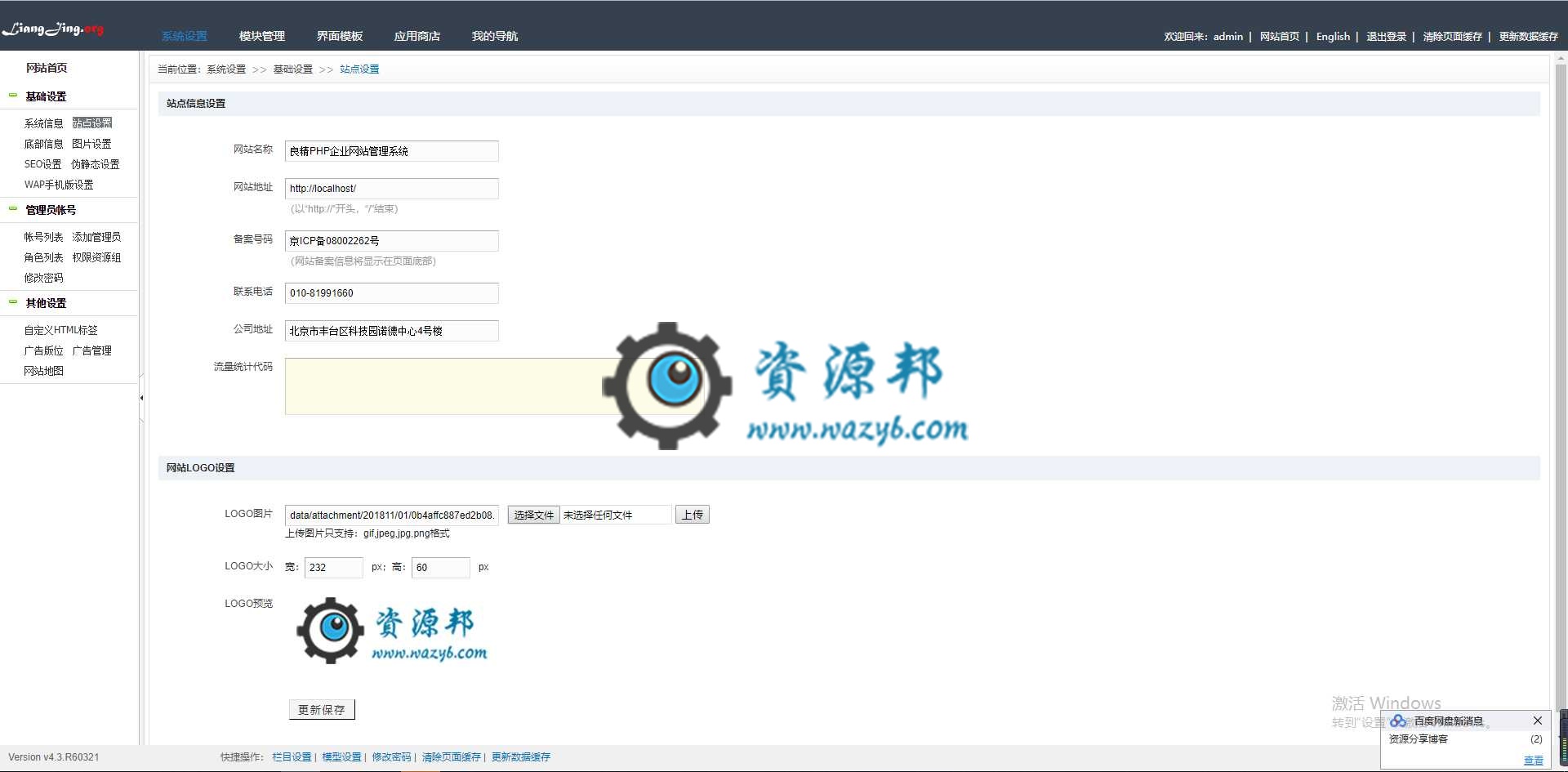Viewport: 1568px width, 772px height.
Task: Open the 界面模板 top menu
Action: click(x=339, y=36)
